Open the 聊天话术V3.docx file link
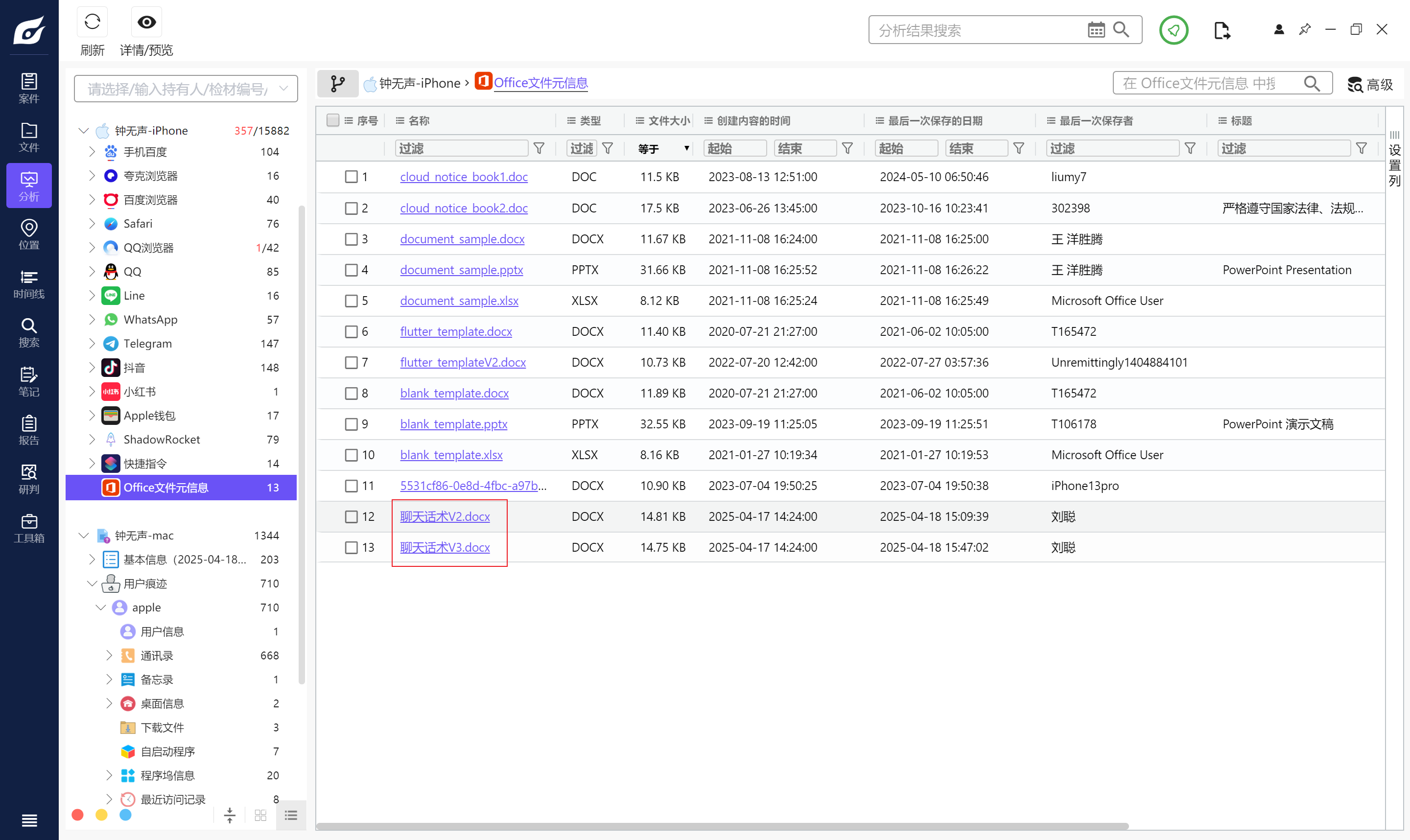The width and height of the screenshot is (1410, 840). coord(445,547)
